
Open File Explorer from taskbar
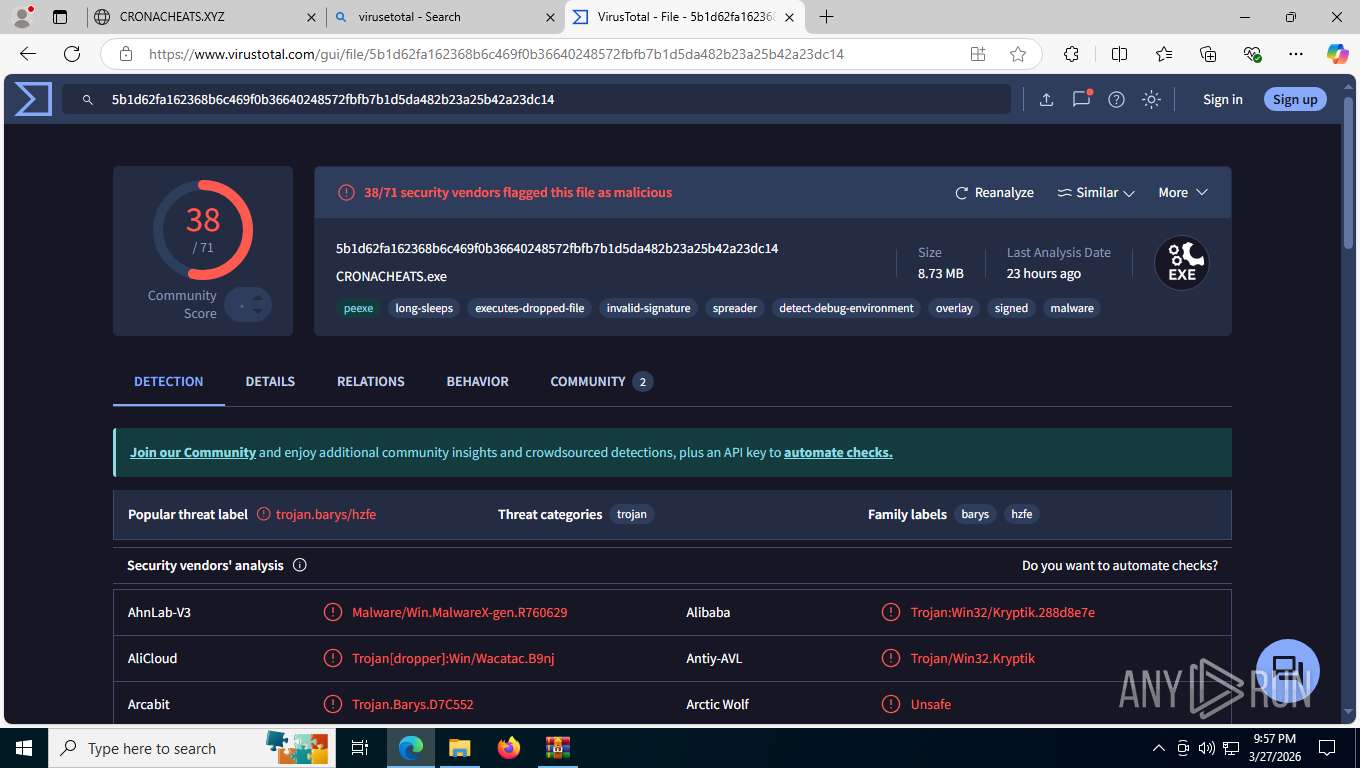tap(459, 748)
